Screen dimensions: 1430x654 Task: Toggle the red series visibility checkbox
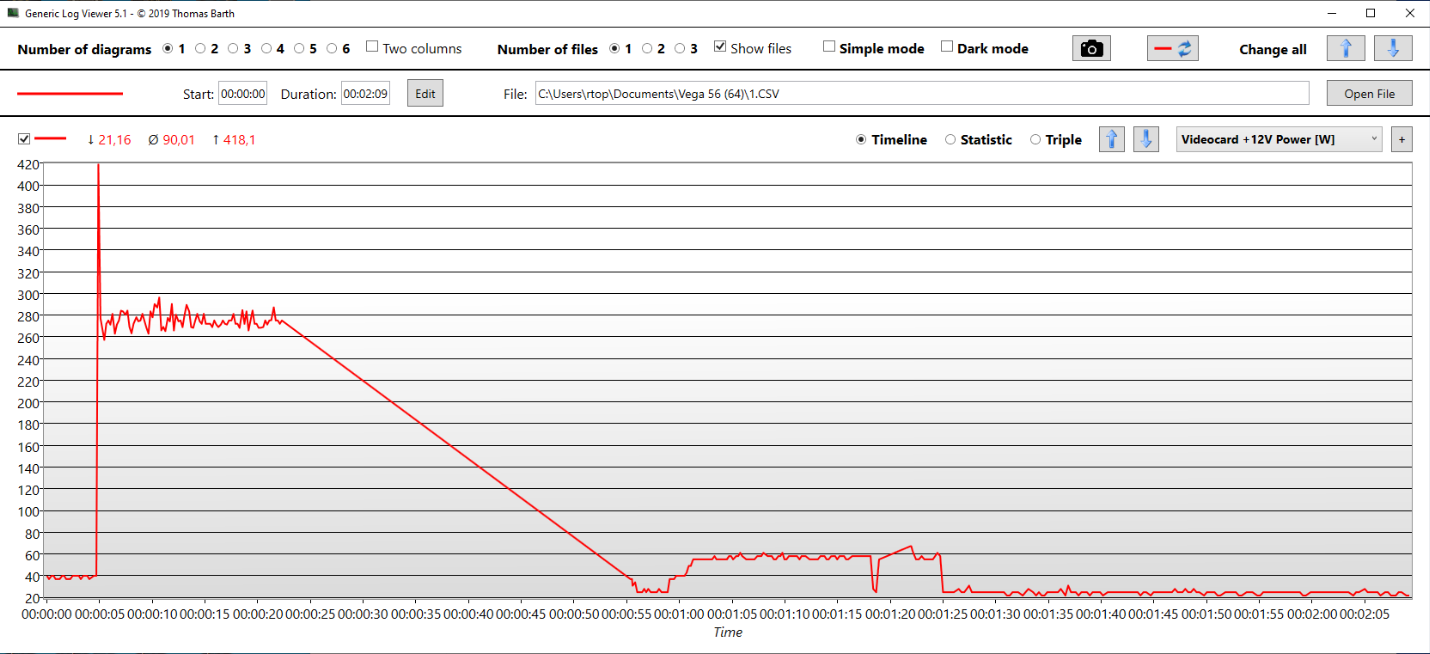coord(24,139)
